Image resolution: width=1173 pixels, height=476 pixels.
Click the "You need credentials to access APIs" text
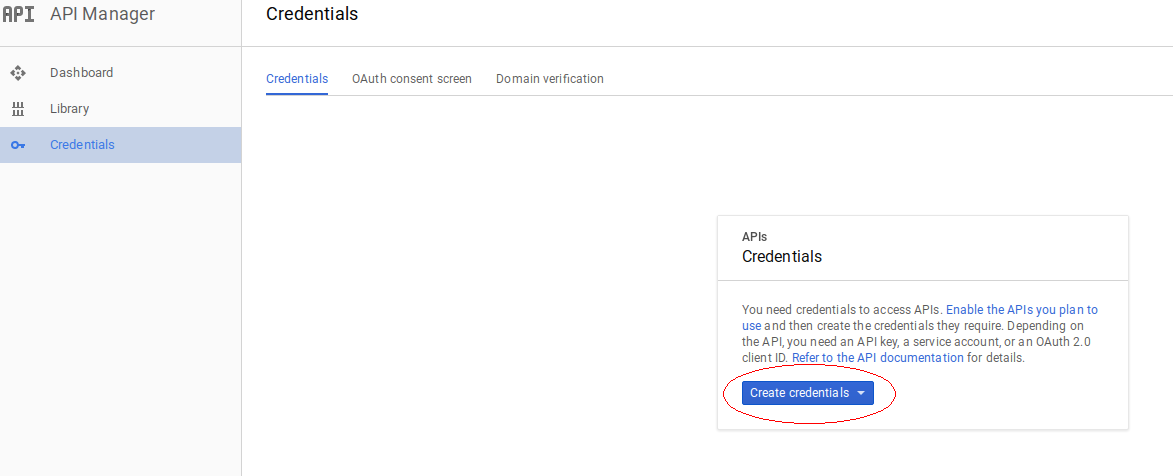841,310
